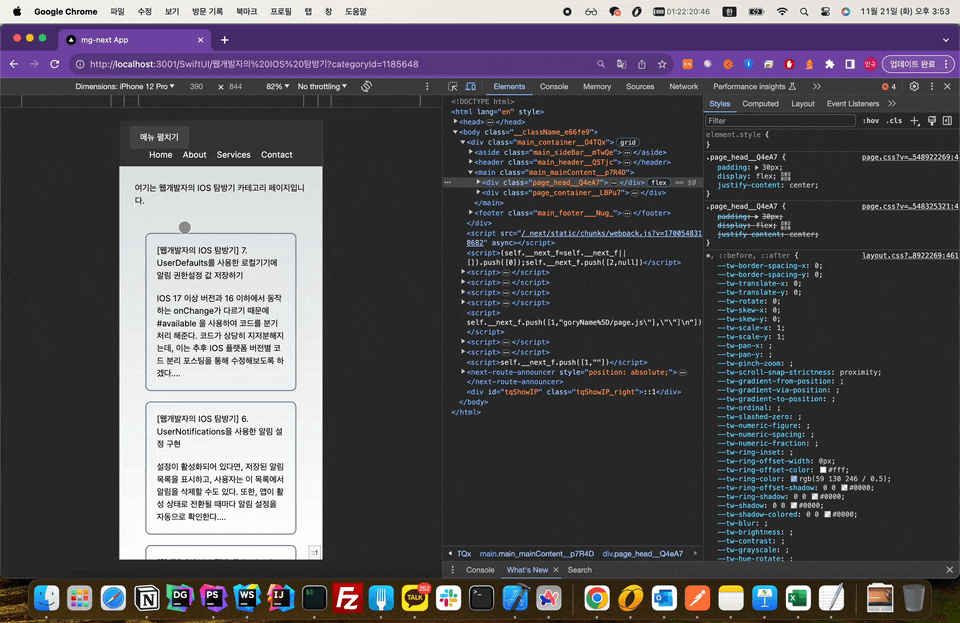Click the share icon in the address bar
Screen dimensions: 960x623
pyautogui.click(x=642, y=64)
